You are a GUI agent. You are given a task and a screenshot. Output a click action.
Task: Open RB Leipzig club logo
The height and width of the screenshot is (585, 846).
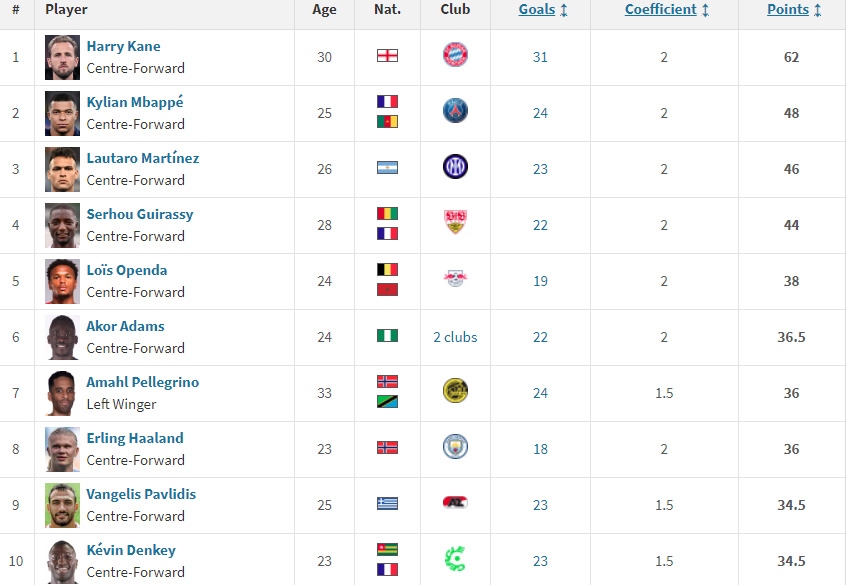(x=455, y=279)
